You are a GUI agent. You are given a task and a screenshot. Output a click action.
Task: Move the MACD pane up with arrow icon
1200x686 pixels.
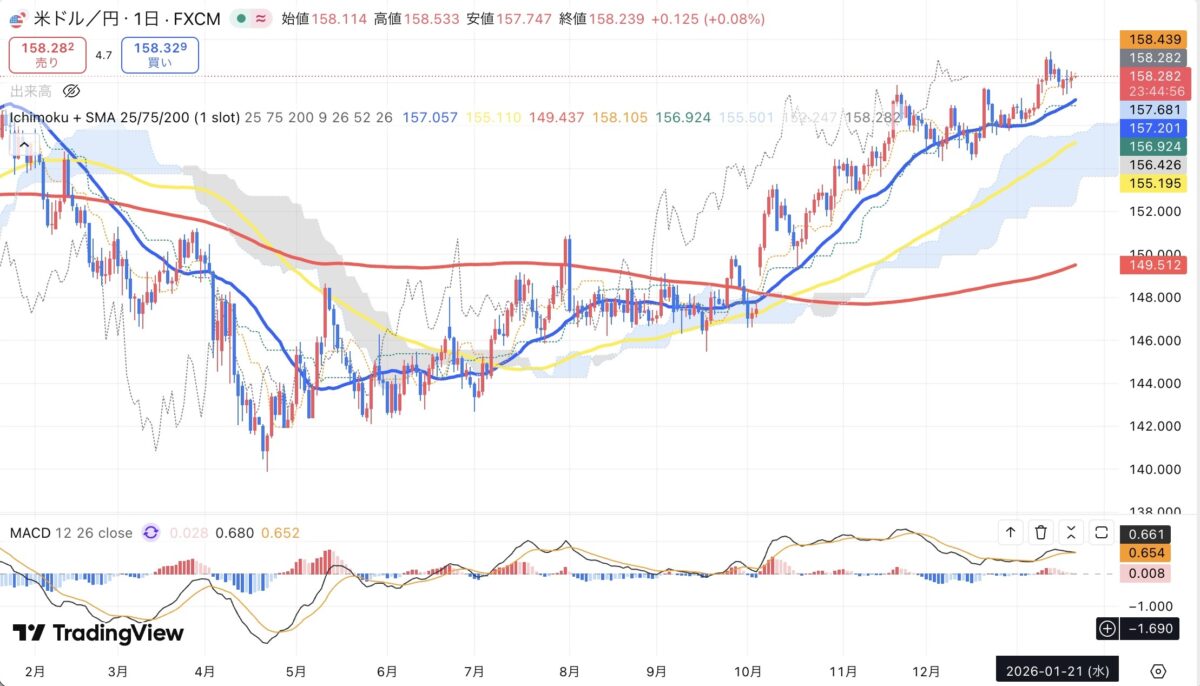(x=1011, y=533)
